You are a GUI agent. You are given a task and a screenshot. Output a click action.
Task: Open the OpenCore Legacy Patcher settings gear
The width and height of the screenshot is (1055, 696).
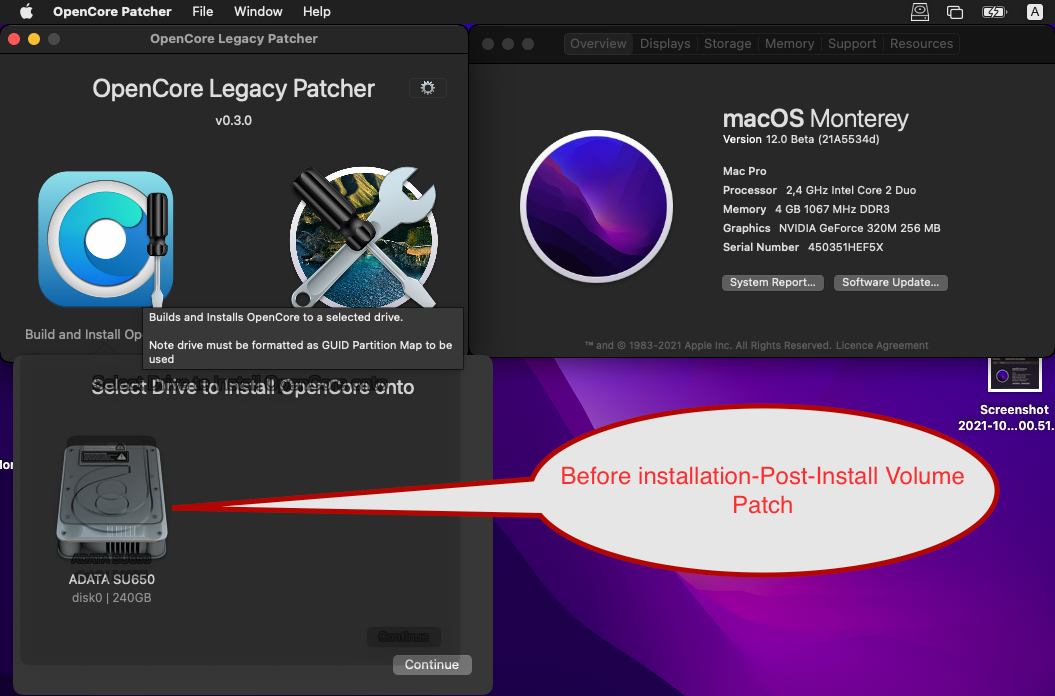(x=427, y=88)
